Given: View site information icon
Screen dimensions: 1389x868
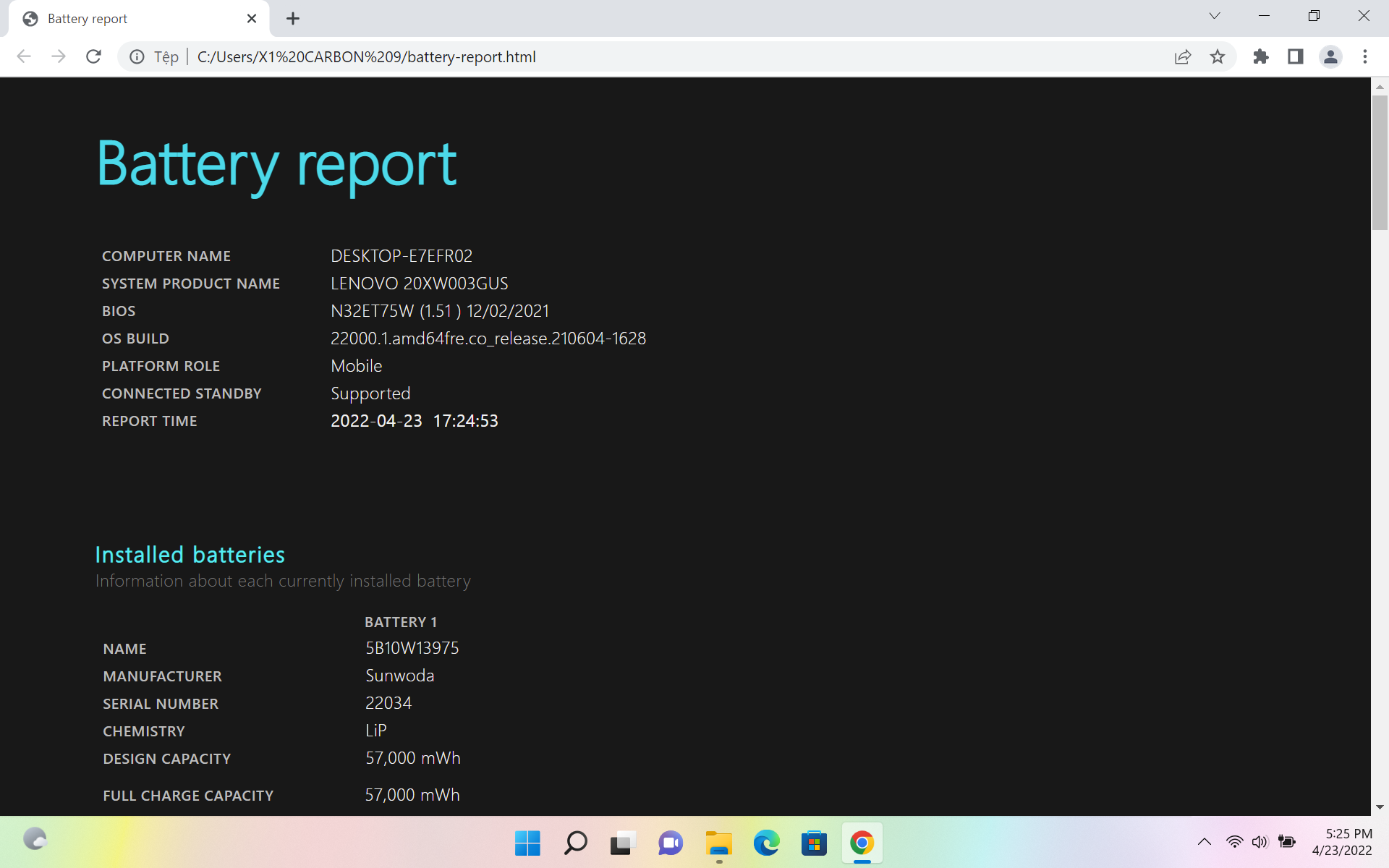Looking at the screenshot, I should coord(137,56).
